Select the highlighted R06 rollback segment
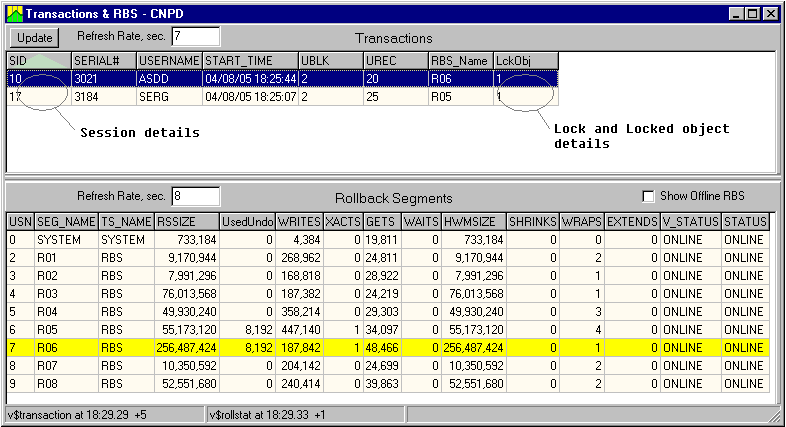Image resolution: width=786 pixels, height=427 pixels. click(388, 348)
